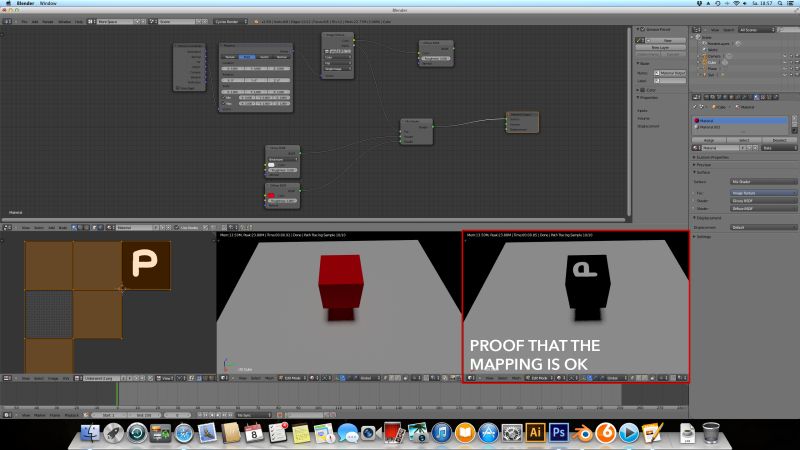This screenshot has height=450, width=800.
Task: Open the left viewport Edit Mode dropdown
Action: click(x=292, y=378)
